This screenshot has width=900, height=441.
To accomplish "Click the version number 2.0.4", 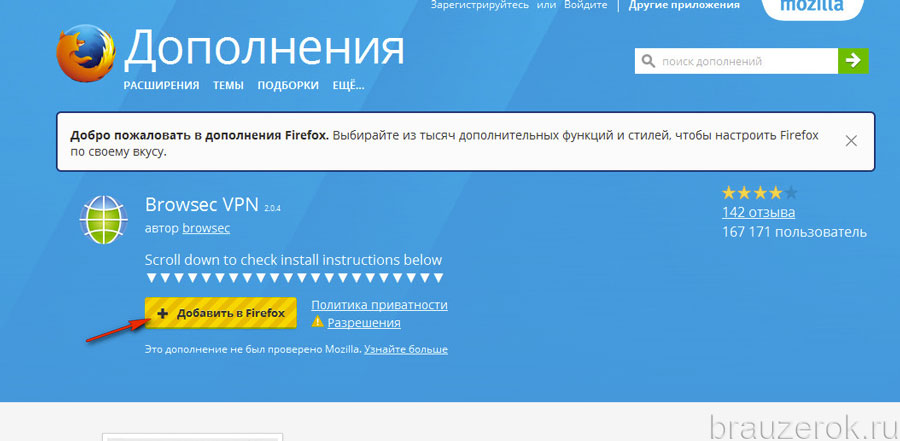I will (273, 208).
